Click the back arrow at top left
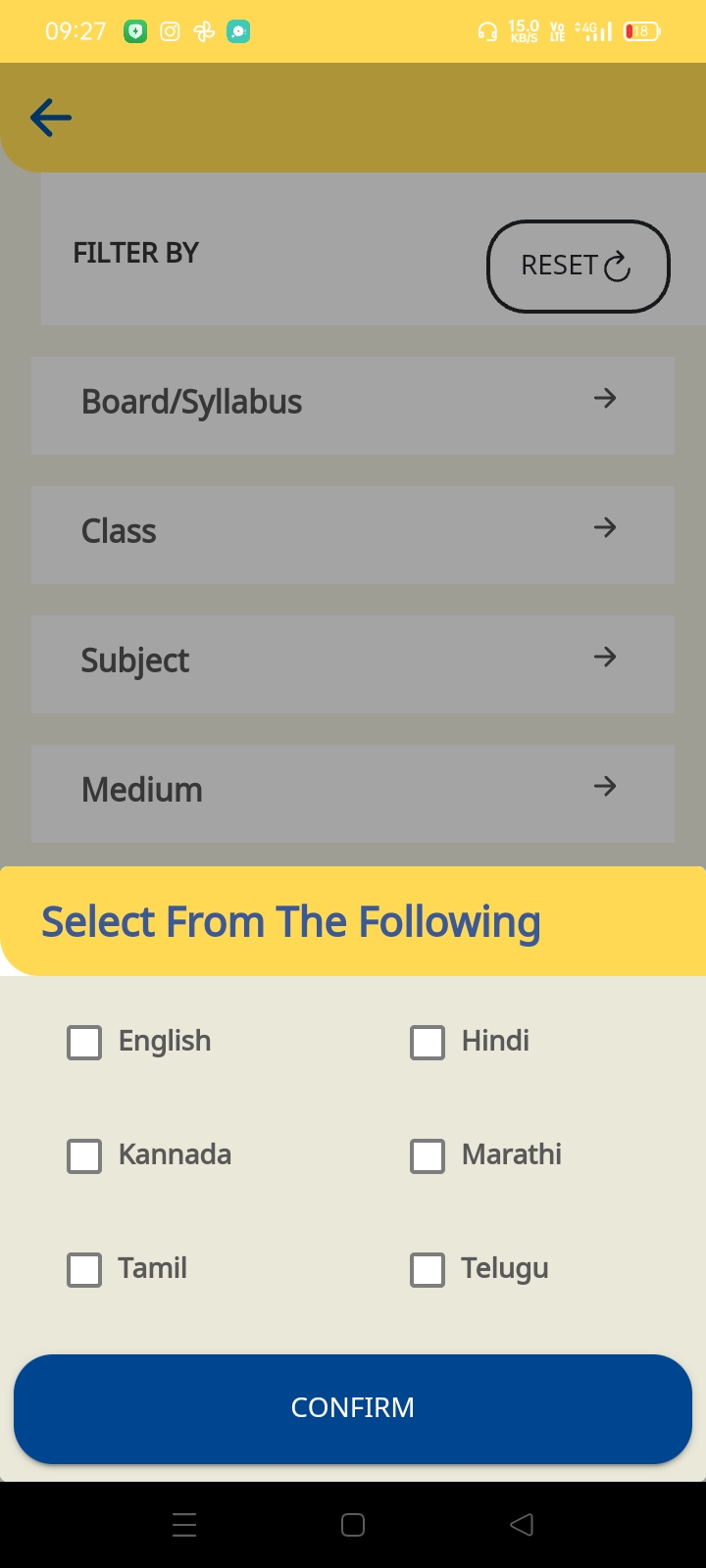 (49, 117)
